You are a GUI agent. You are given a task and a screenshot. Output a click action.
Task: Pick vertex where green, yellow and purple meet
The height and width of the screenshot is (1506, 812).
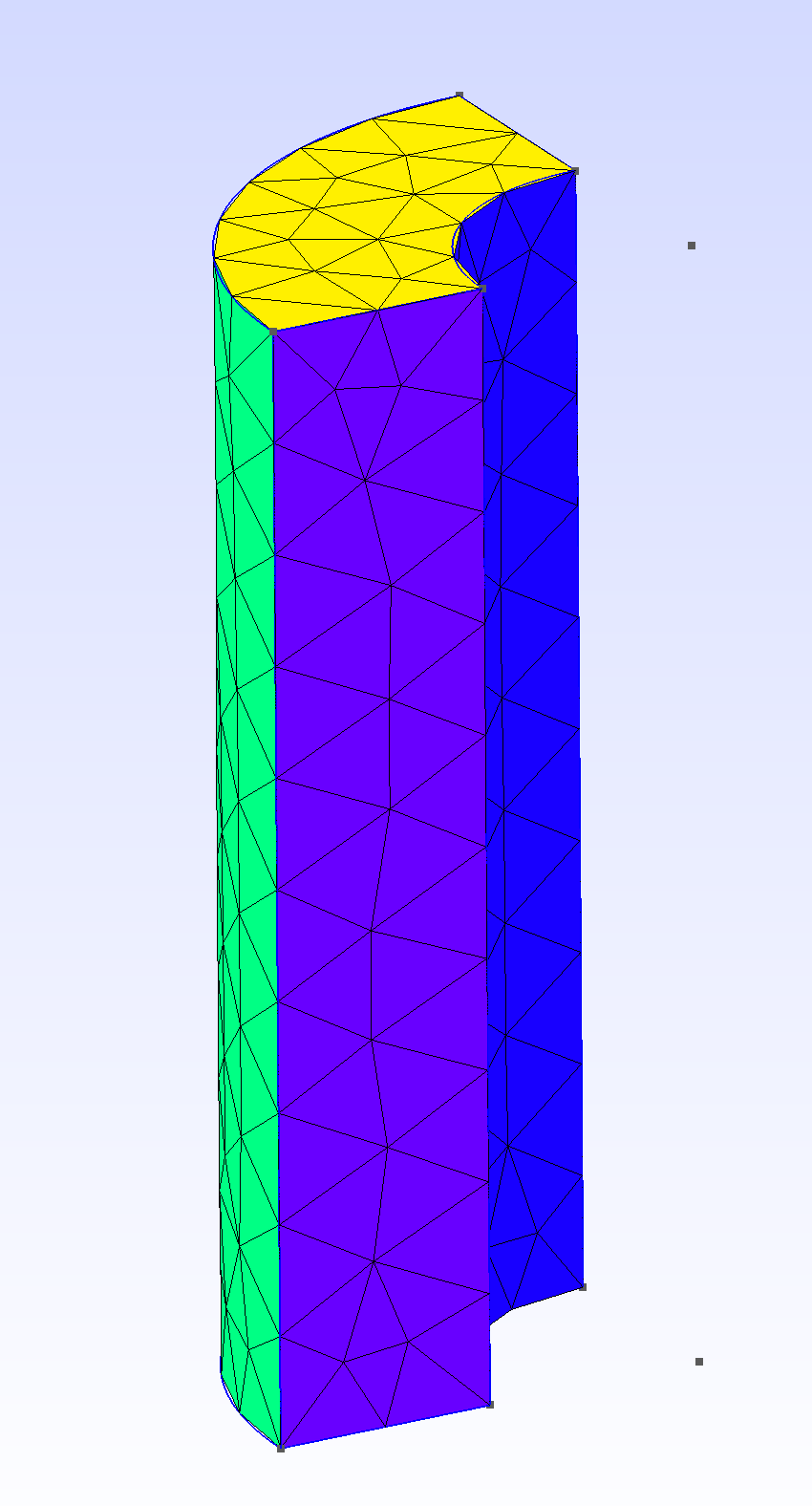pyautogui.click(x=273, y=332)
